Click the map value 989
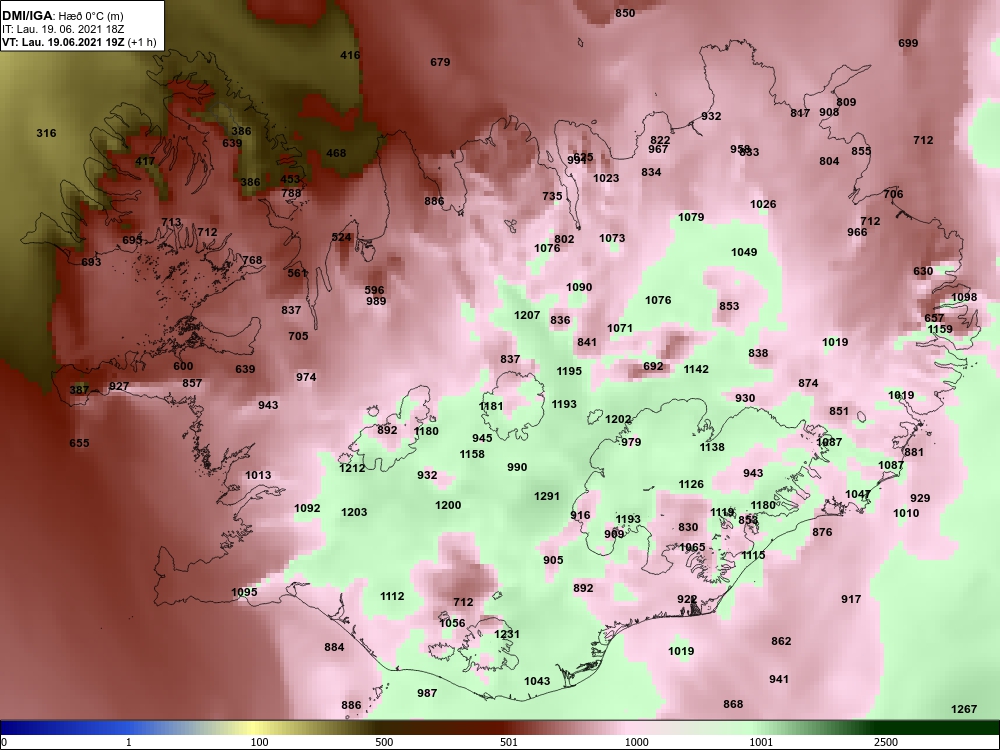The width and height of the screenshot is (1000, 750). tap(376, 301)
